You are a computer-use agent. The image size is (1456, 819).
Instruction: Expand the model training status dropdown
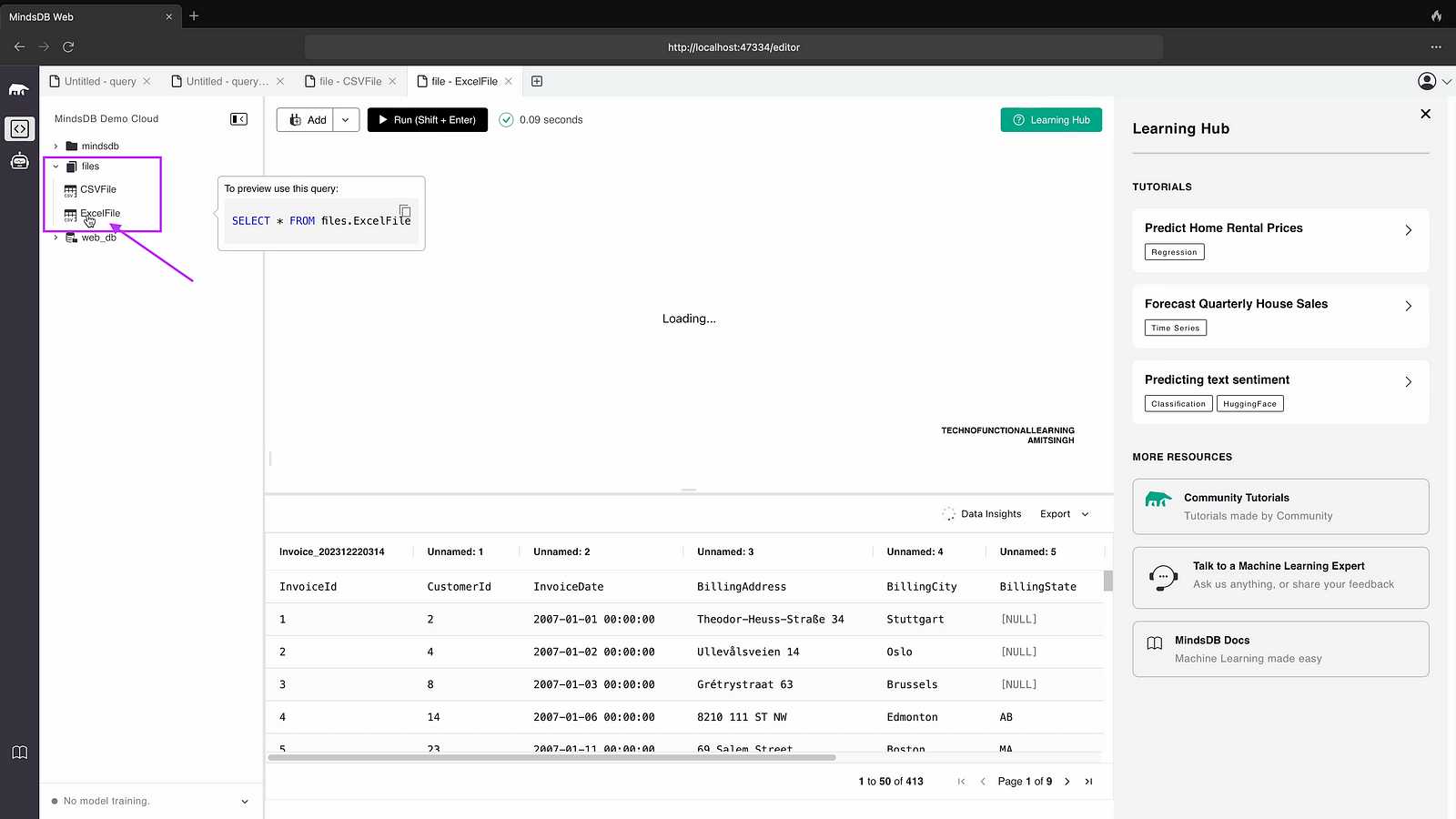[x=244, y=802]
